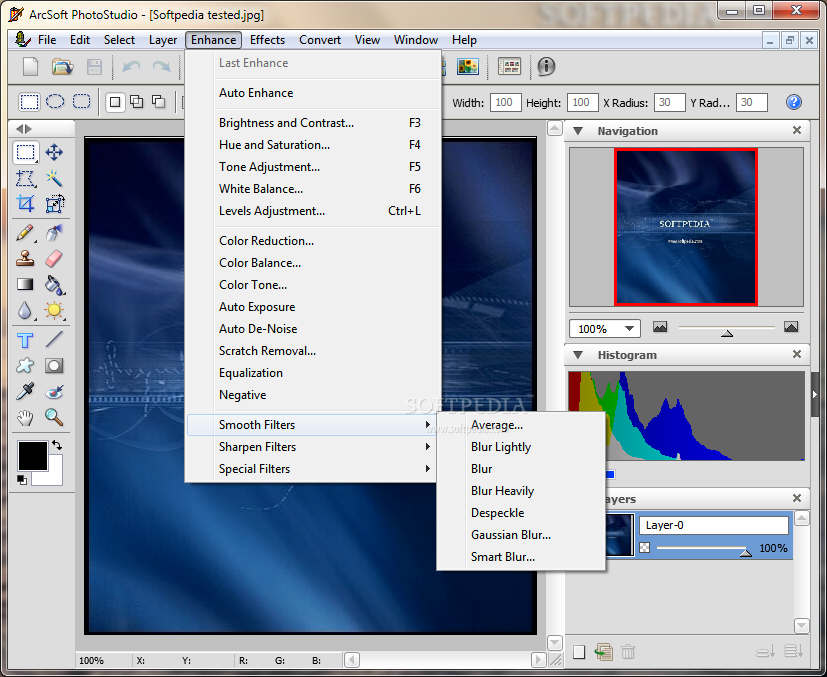827x677 pixels.
Task: Select the Freehand Select tool
Action: point(25,178)
